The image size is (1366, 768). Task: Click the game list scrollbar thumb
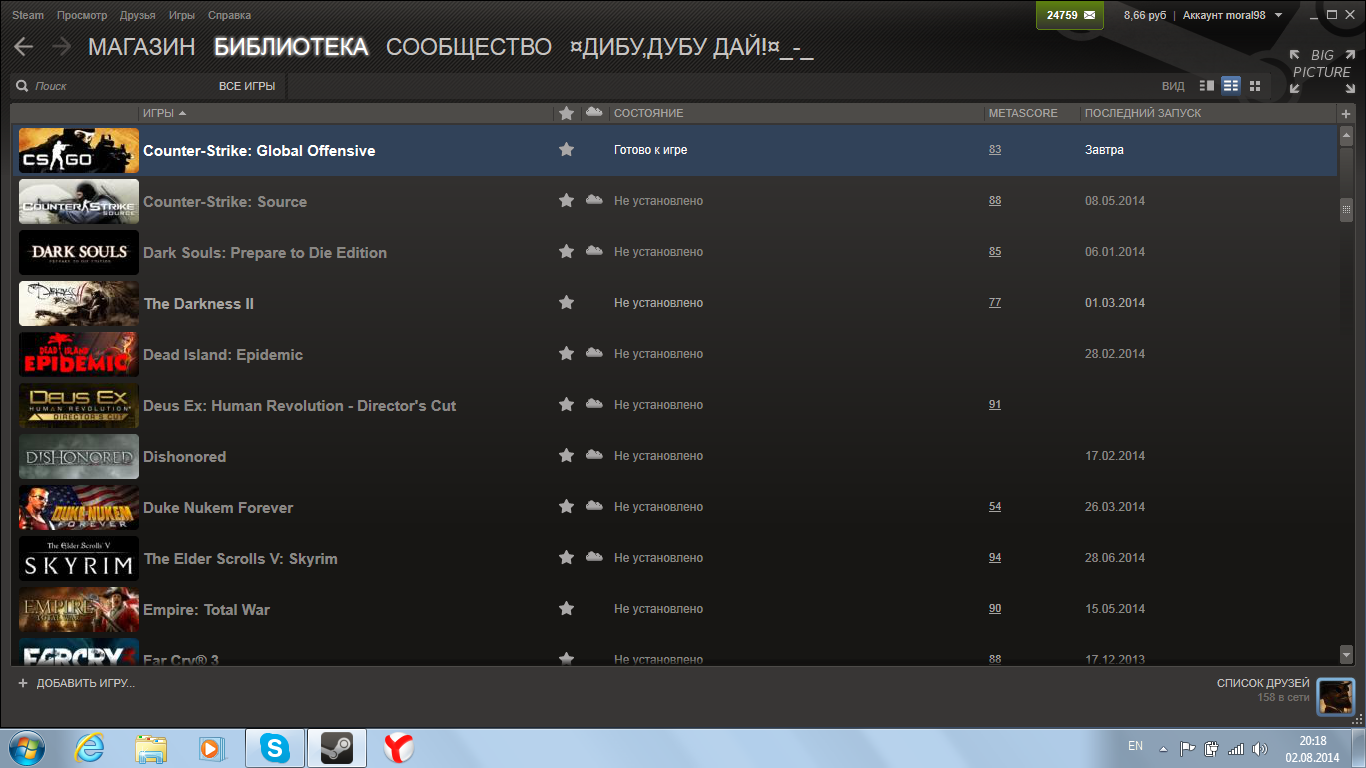(x=1346, y=210)
